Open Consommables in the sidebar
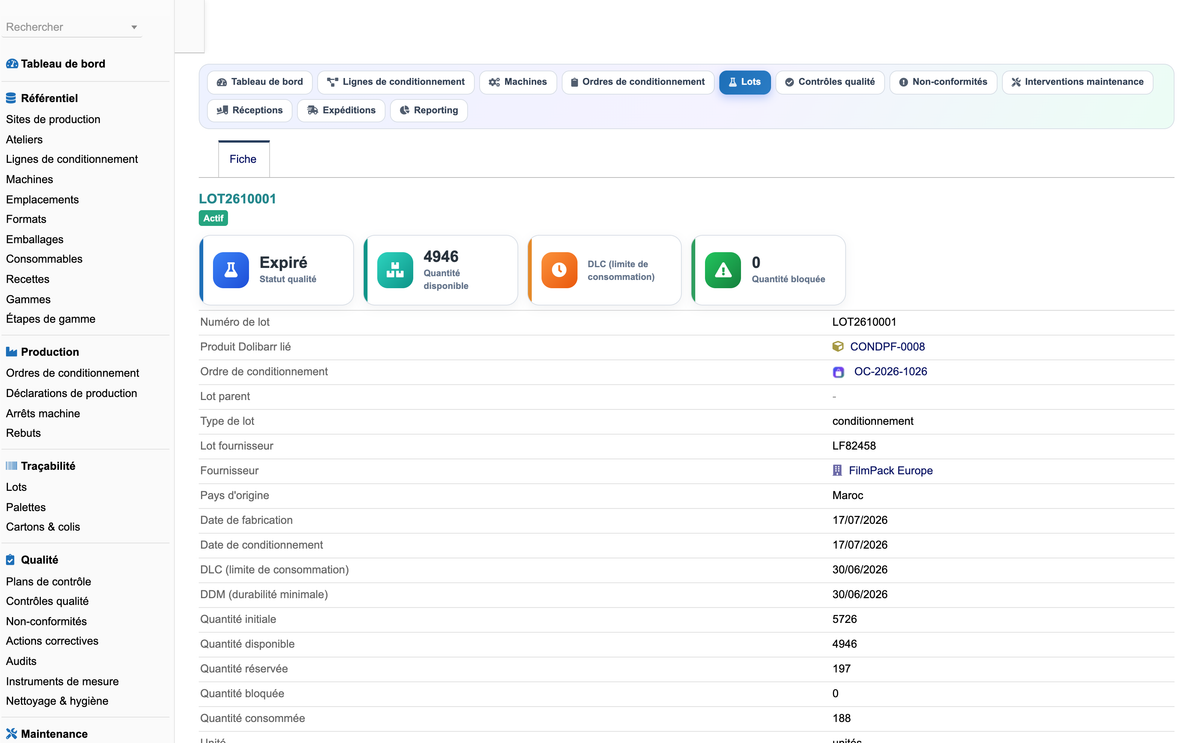 coord(44,259)
